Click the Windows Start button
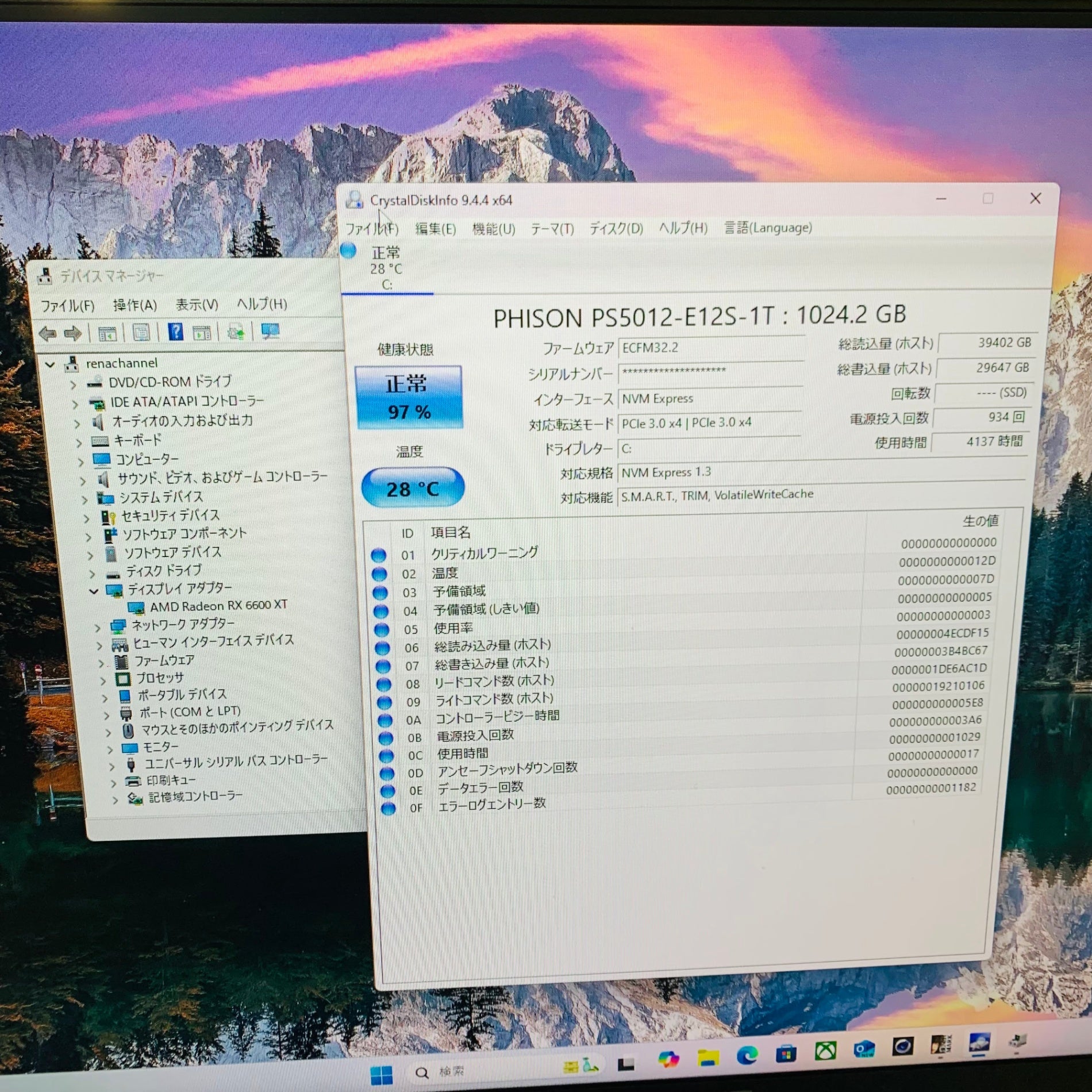This screenshot has width=1092, height=1092. pos(381,1072)
